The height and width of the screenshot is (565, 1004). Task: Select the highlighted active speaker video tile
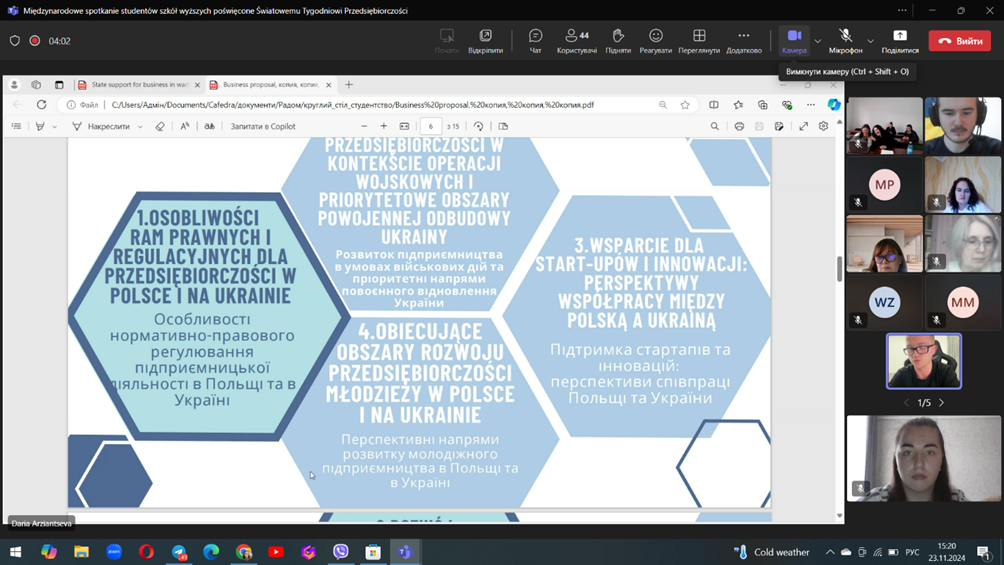tap(923, 361)
